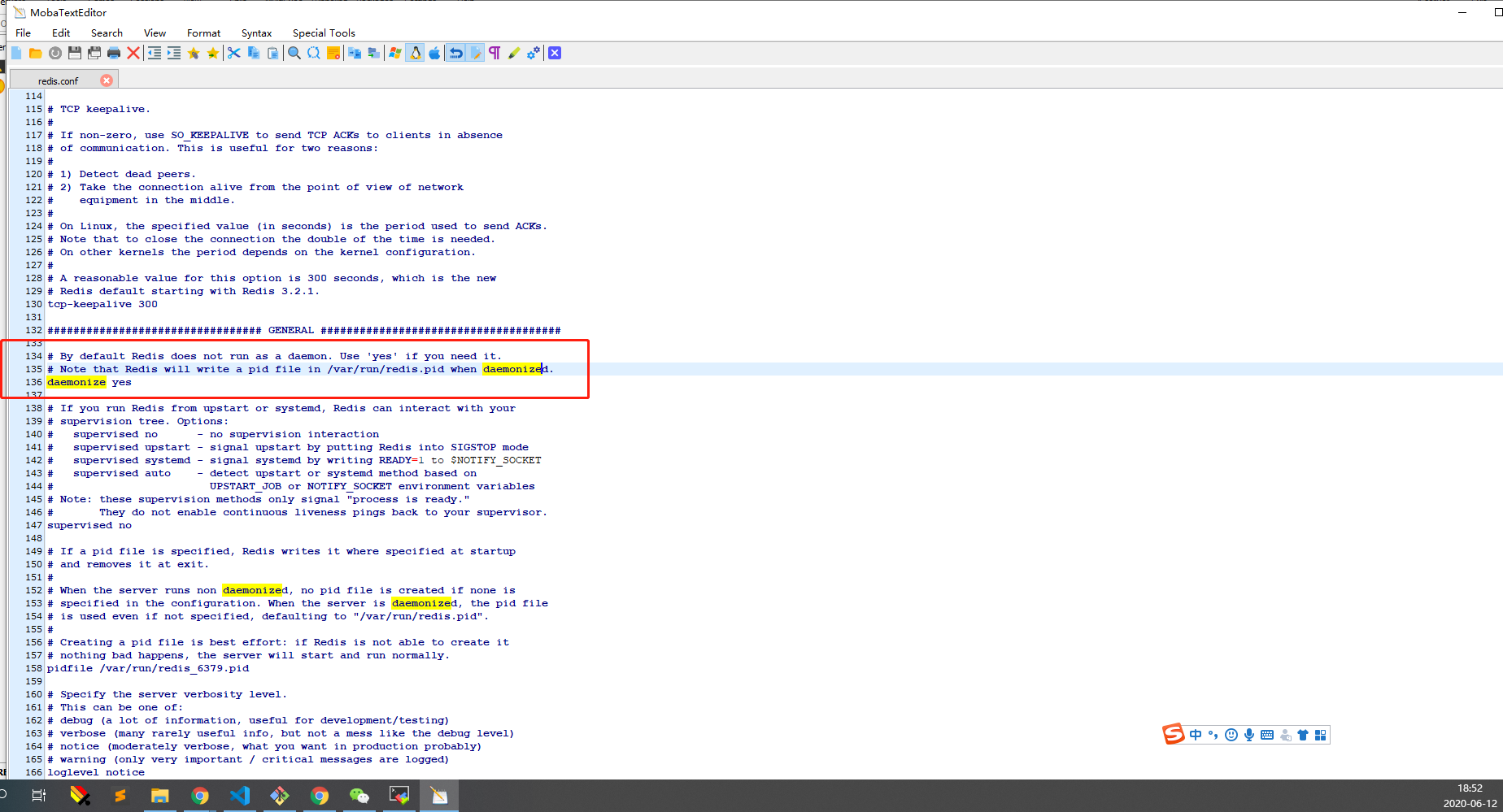Select the Cut (scissors) toolbar icon
This screenshot has height=812, width=1503.
pyautogui.click(x=234, y=53)
